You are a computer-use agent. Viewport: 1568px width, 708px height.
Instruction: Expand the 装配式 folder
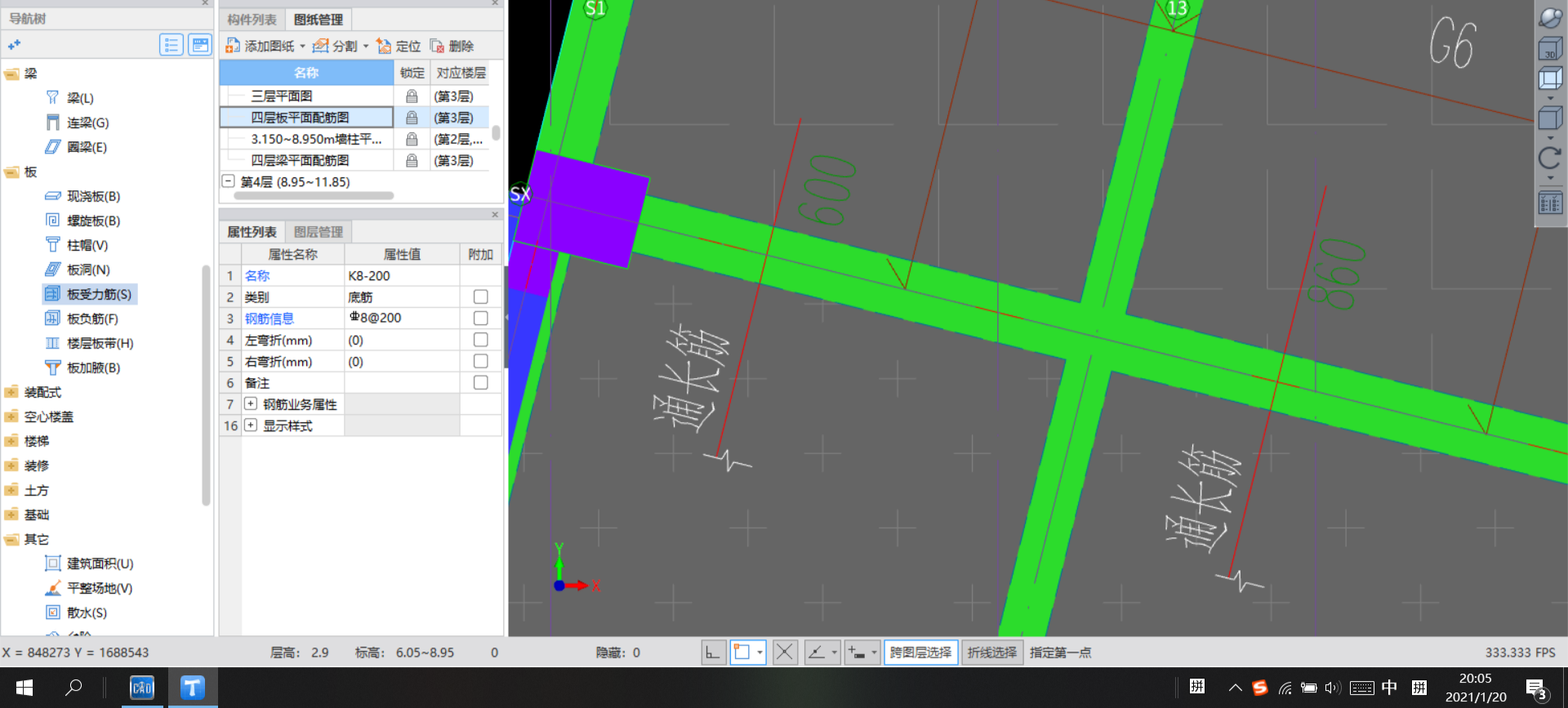11,393
